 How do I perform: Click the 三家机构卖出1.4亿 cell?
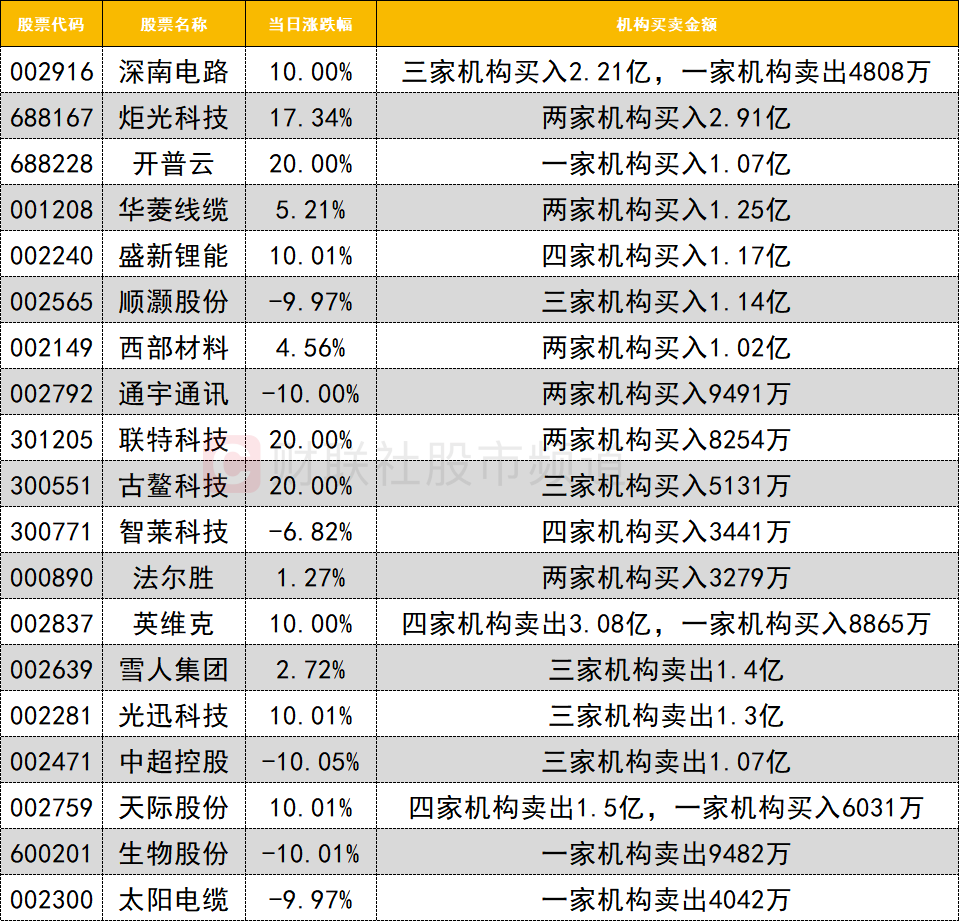(666, 670)
